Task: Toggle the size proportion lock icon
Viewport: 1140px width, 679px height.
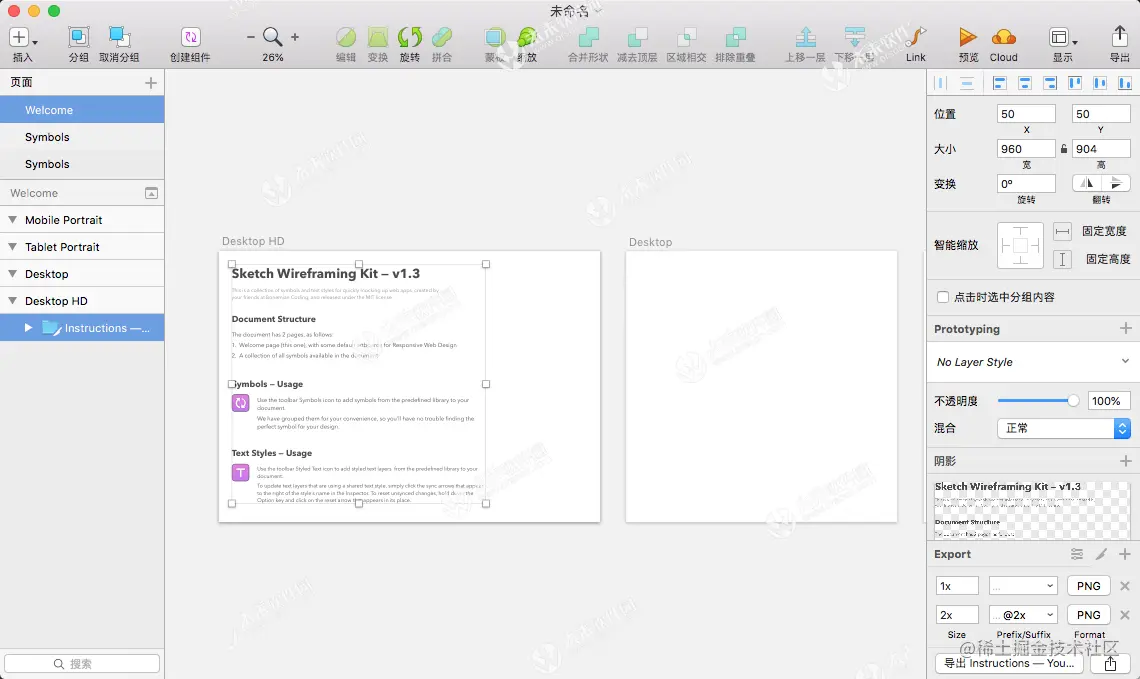Action: [1064, 149]
